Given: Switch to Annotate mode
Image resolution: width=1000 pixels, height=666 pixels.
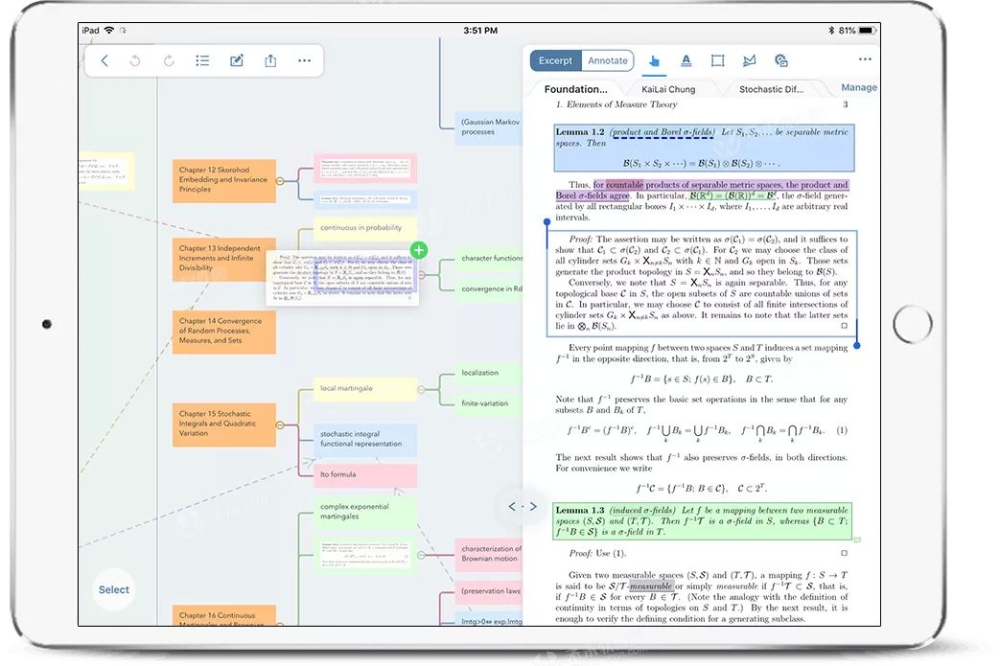Looking at the screenshot, I should pos(607,61).
